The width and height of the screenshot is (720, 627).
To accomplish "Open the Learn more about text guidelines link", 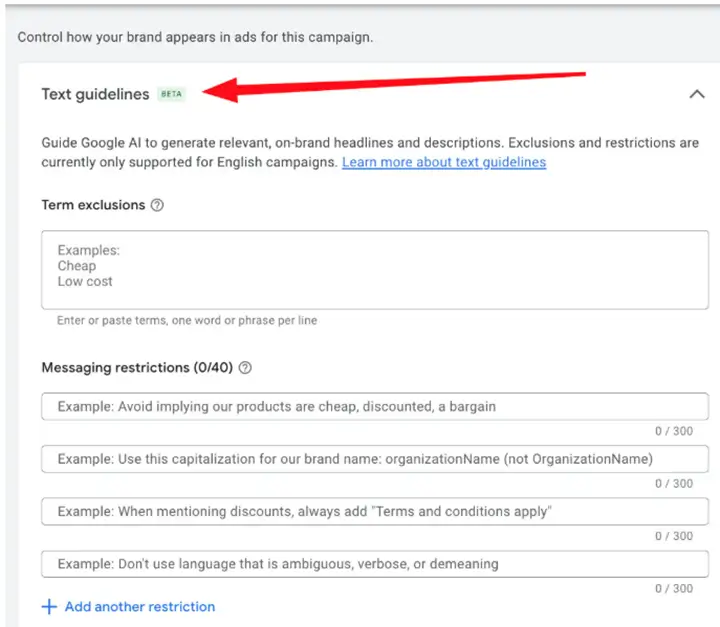I will point(443,162).
